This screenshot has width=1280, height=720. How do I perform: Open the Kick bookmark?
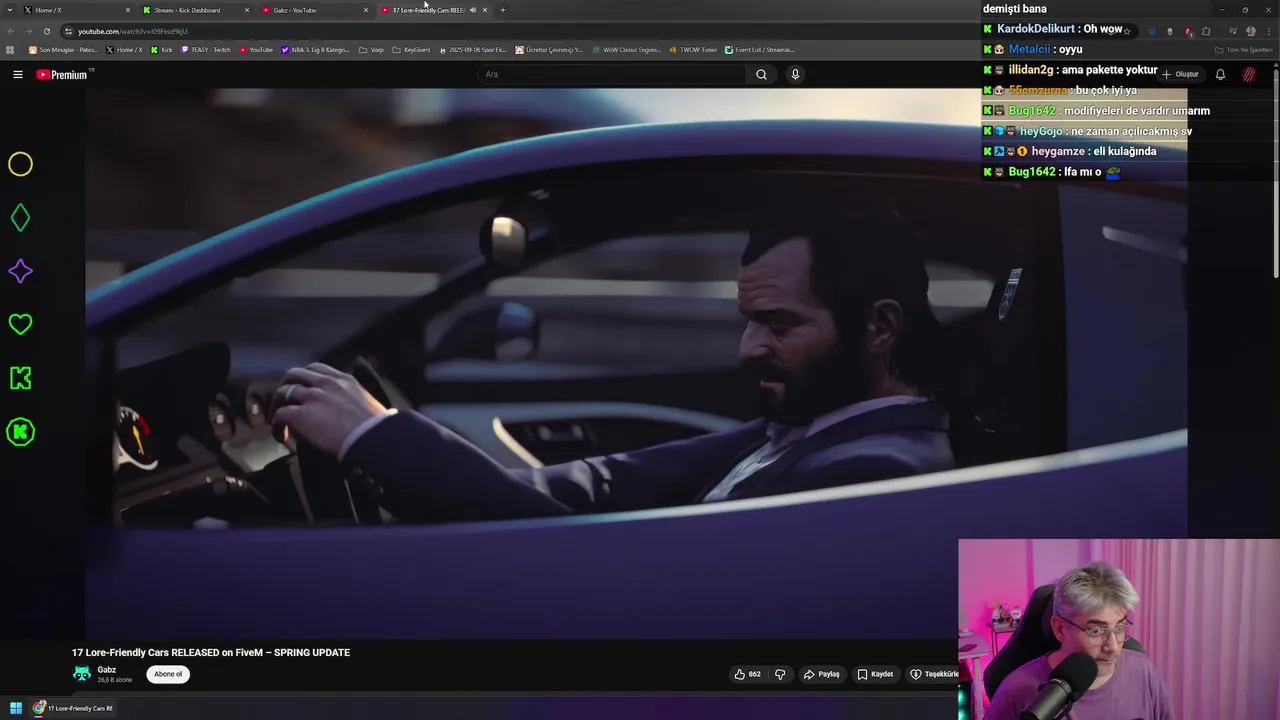coord(161,50)
